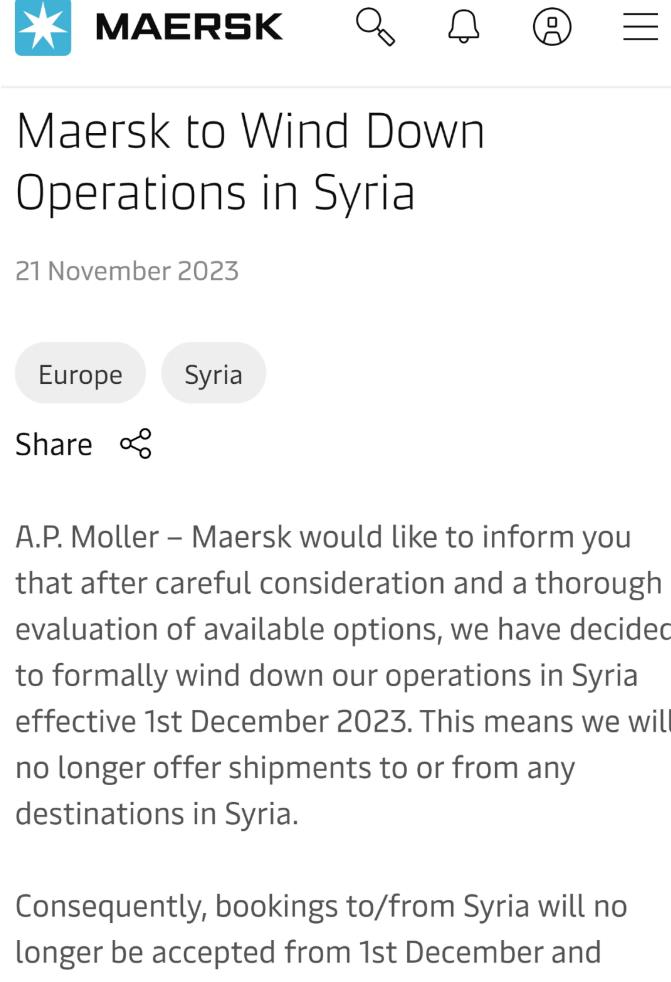
Task: Open the search magnifier icon
Action: 375,27
